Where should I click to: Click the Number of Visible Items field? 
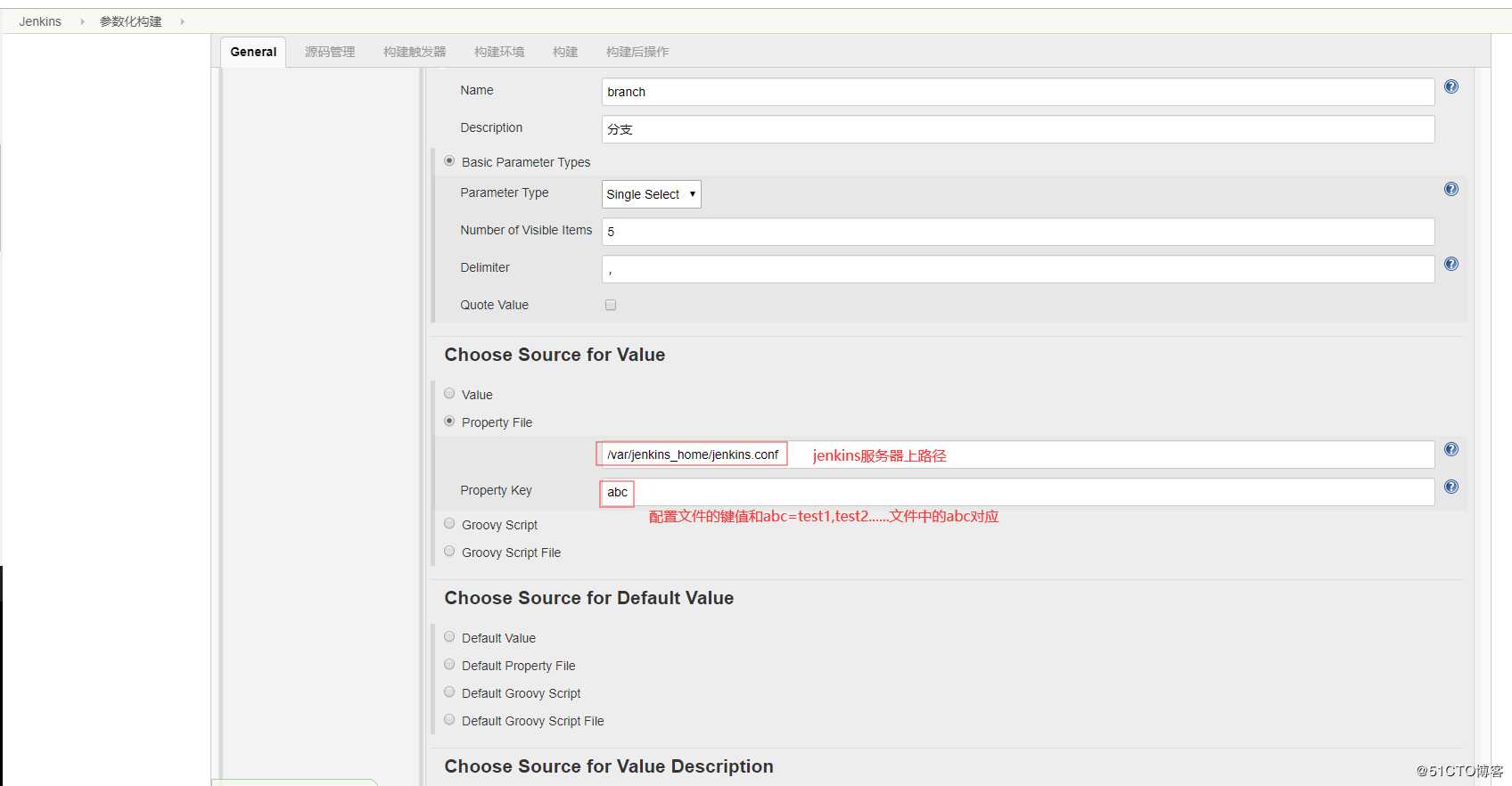[1018, 232]
